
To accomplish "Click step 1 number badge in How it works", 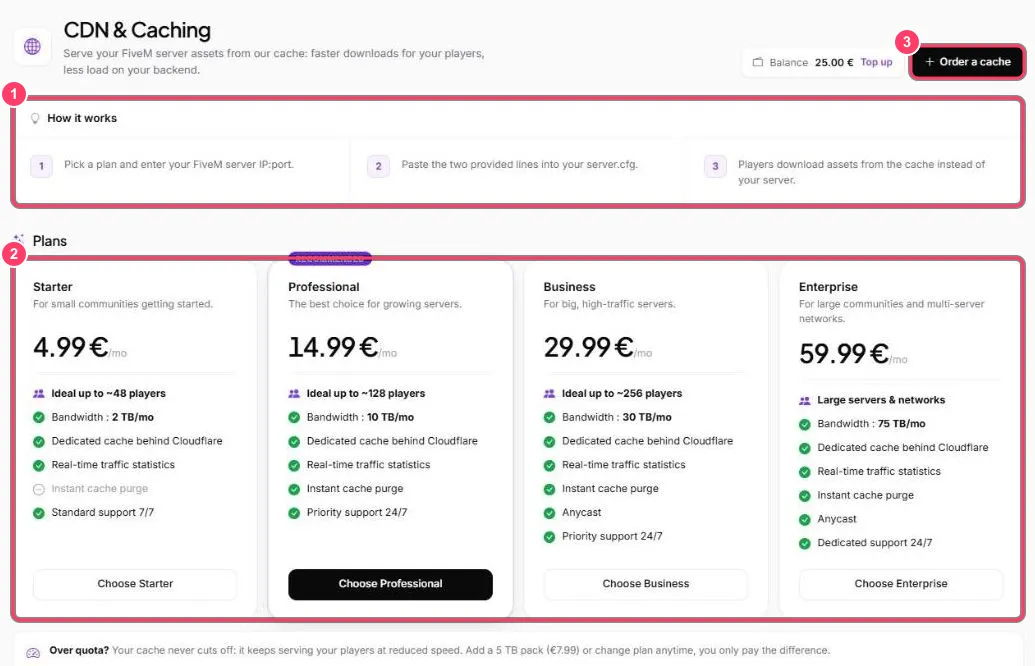I will click(x=42, y=166).
